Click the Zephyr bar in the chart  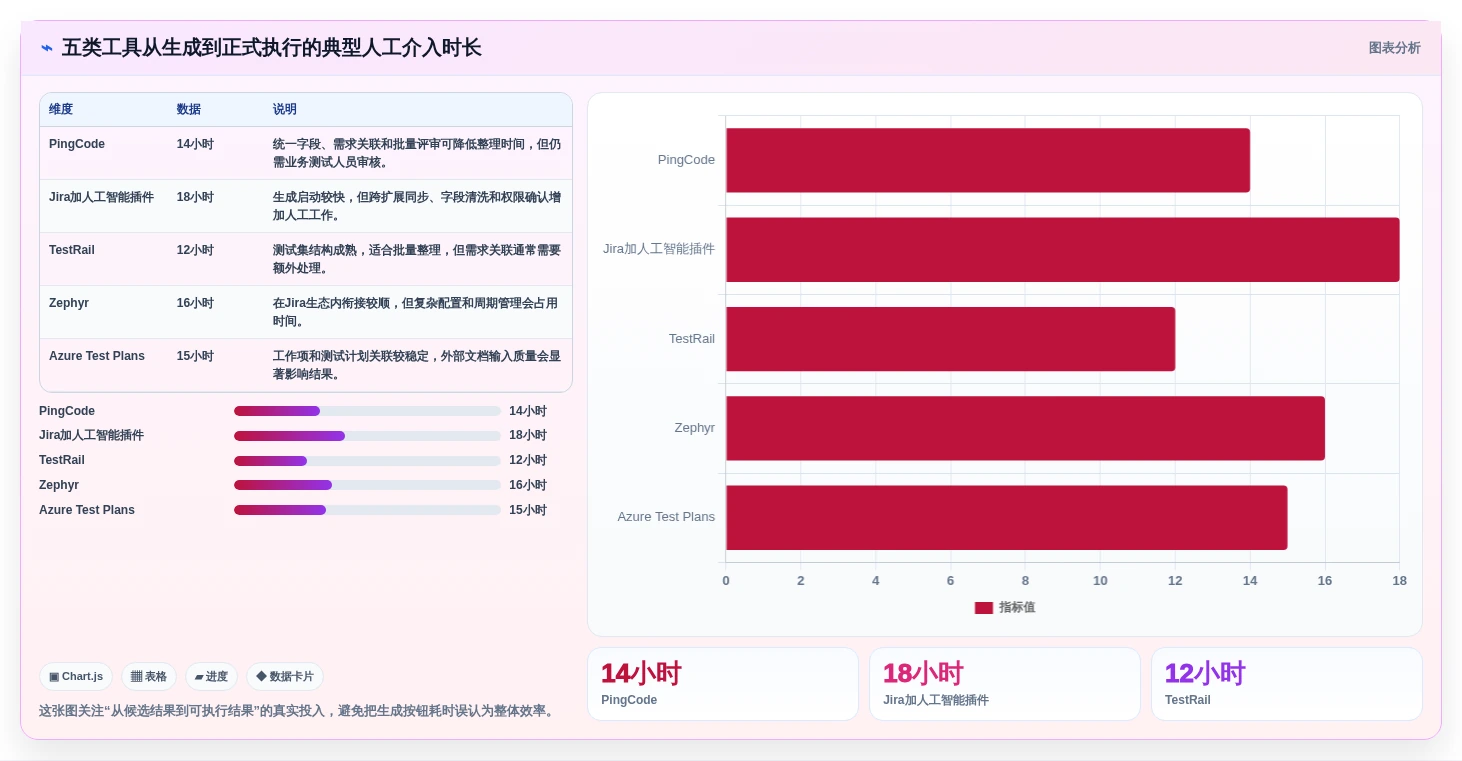point(1025,428)
